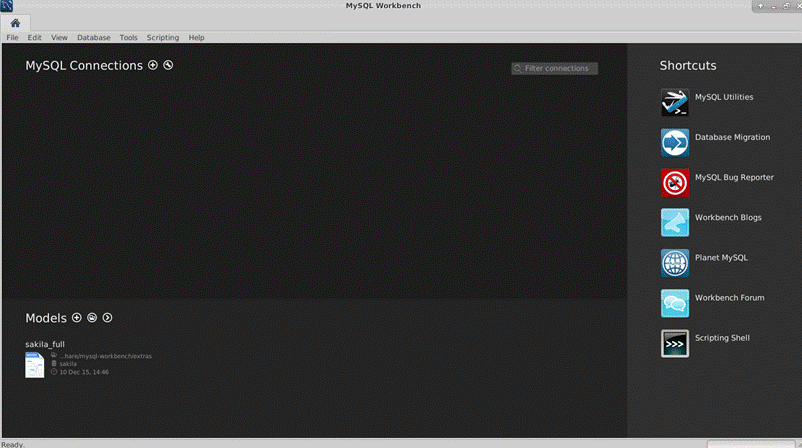This screenshot has height=448, width=802.
Task: Open an existing model file icon
Action: (x=92, y=318)
